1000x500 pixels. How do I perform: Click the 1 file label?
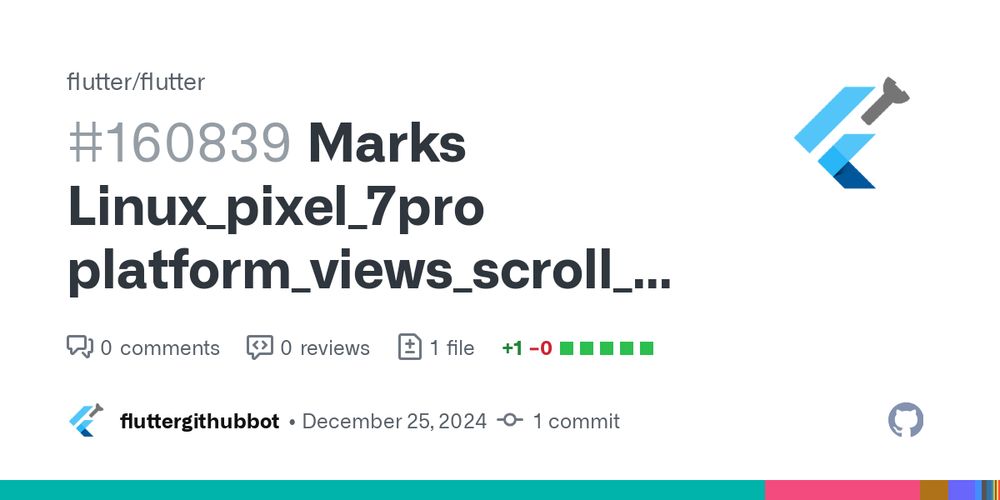pyautogui.click(x=452, y=348)
